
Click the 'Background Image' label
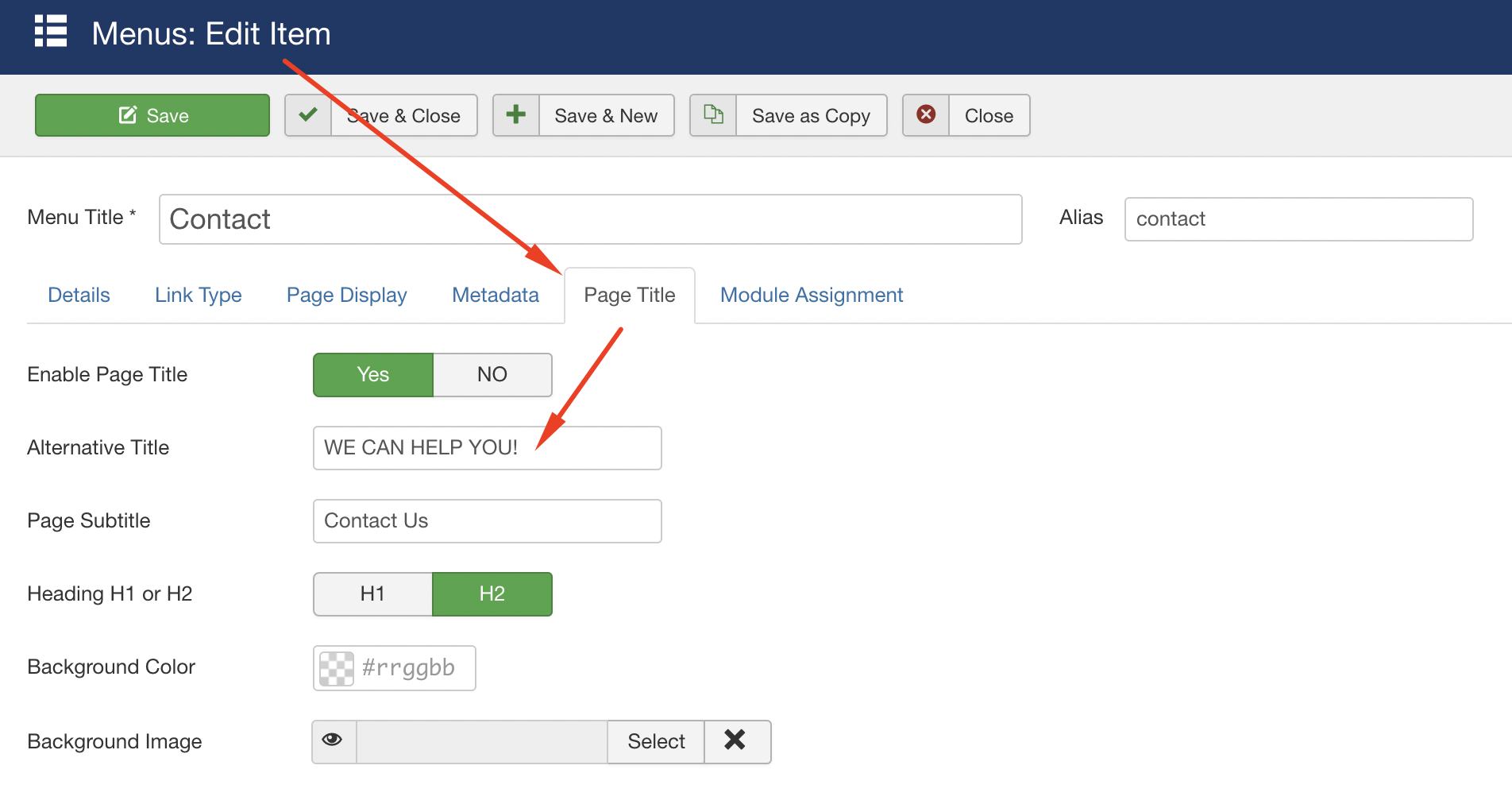pyautogui.click(x=114, y=741)
